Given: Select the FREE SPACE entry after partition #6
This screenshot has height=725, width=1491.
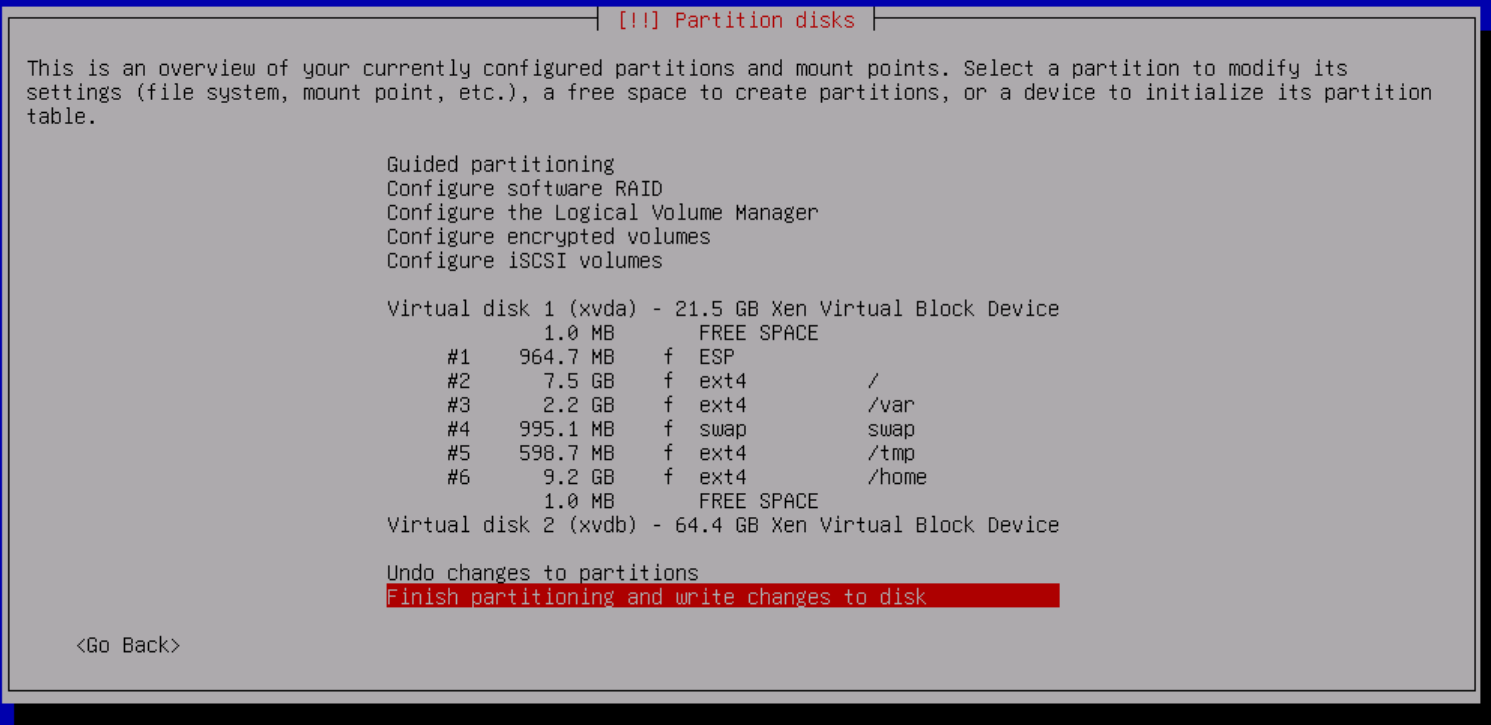Looking at the screenshot, I should click(x=680, y=501).
